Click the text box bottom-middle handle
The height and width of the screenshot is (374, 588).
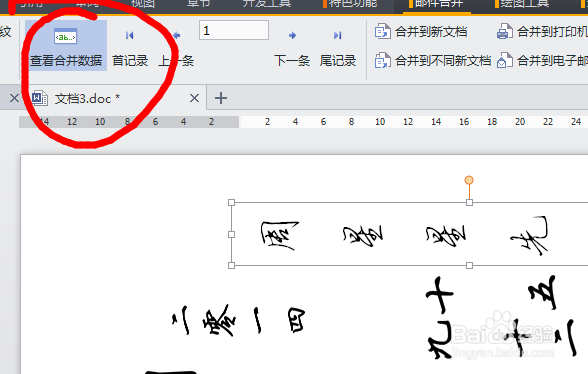point(469,266)
